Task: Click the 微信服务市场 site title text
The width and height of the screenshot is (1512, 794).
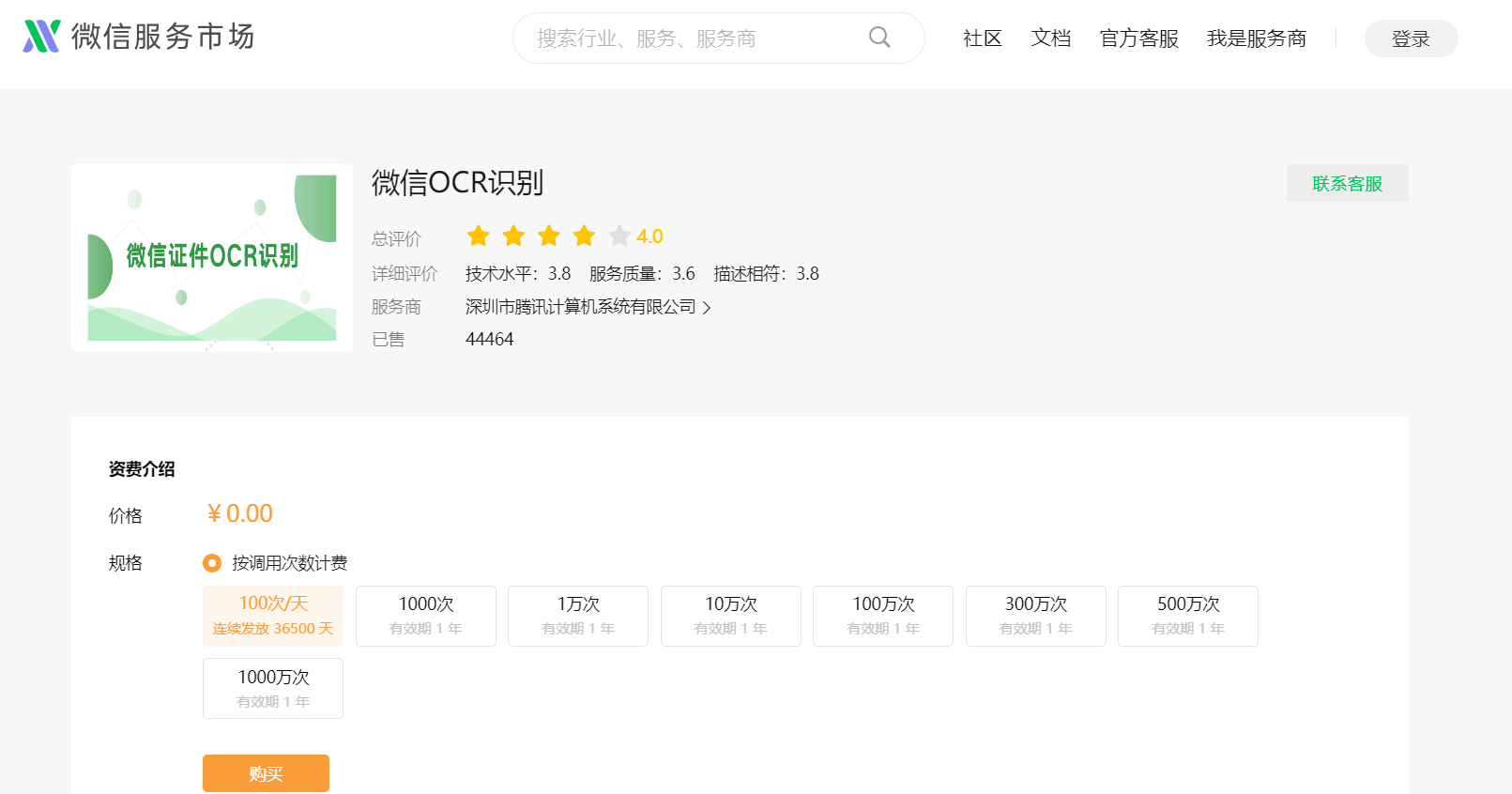Action: coord(163,37)
